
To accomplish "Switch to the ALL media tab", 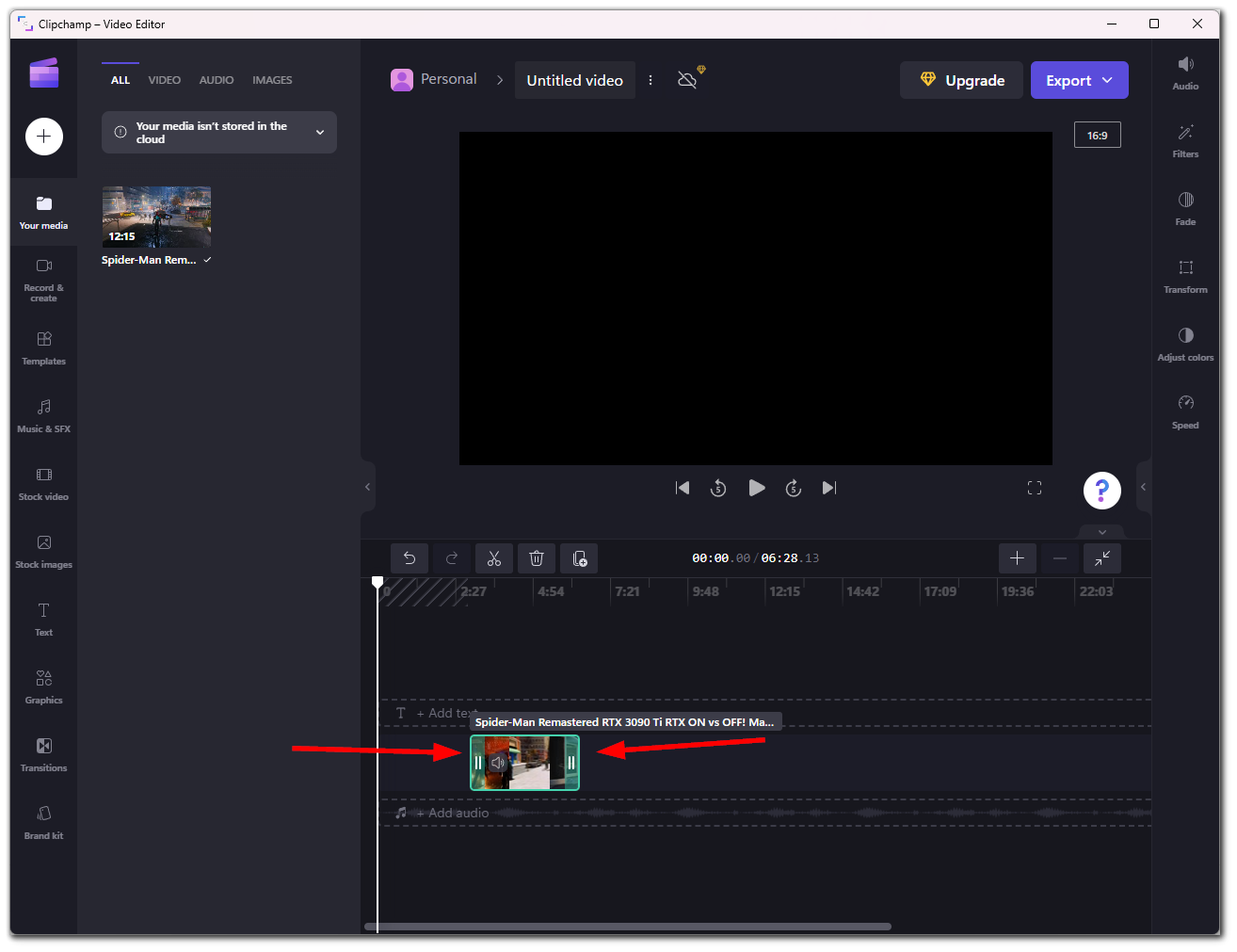I will pyautogui.click(x=120, y=80).
